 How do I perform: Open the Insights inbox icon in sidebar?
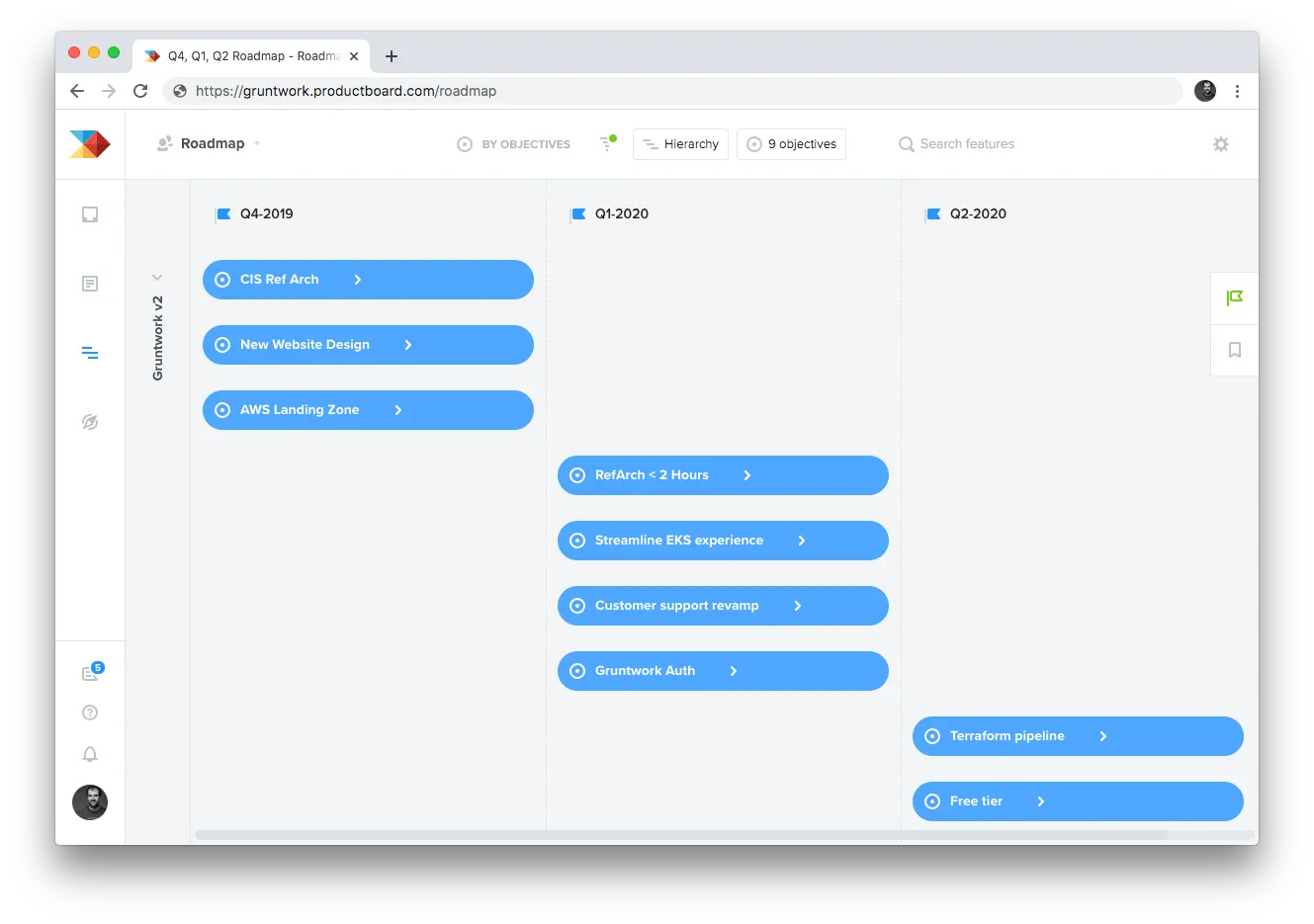coord(90,214)
